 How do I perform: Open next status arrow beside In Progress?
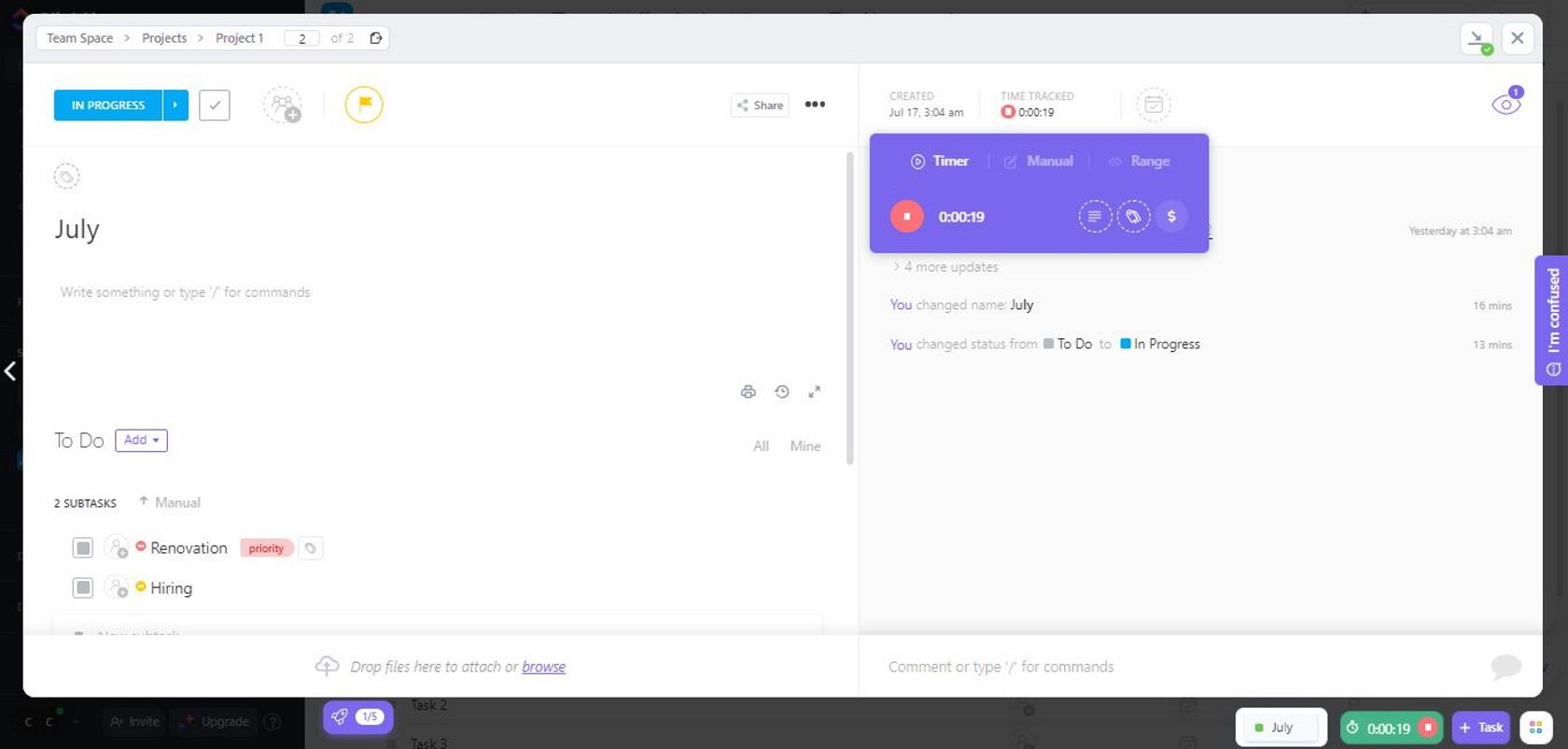(x=175, y=106)
